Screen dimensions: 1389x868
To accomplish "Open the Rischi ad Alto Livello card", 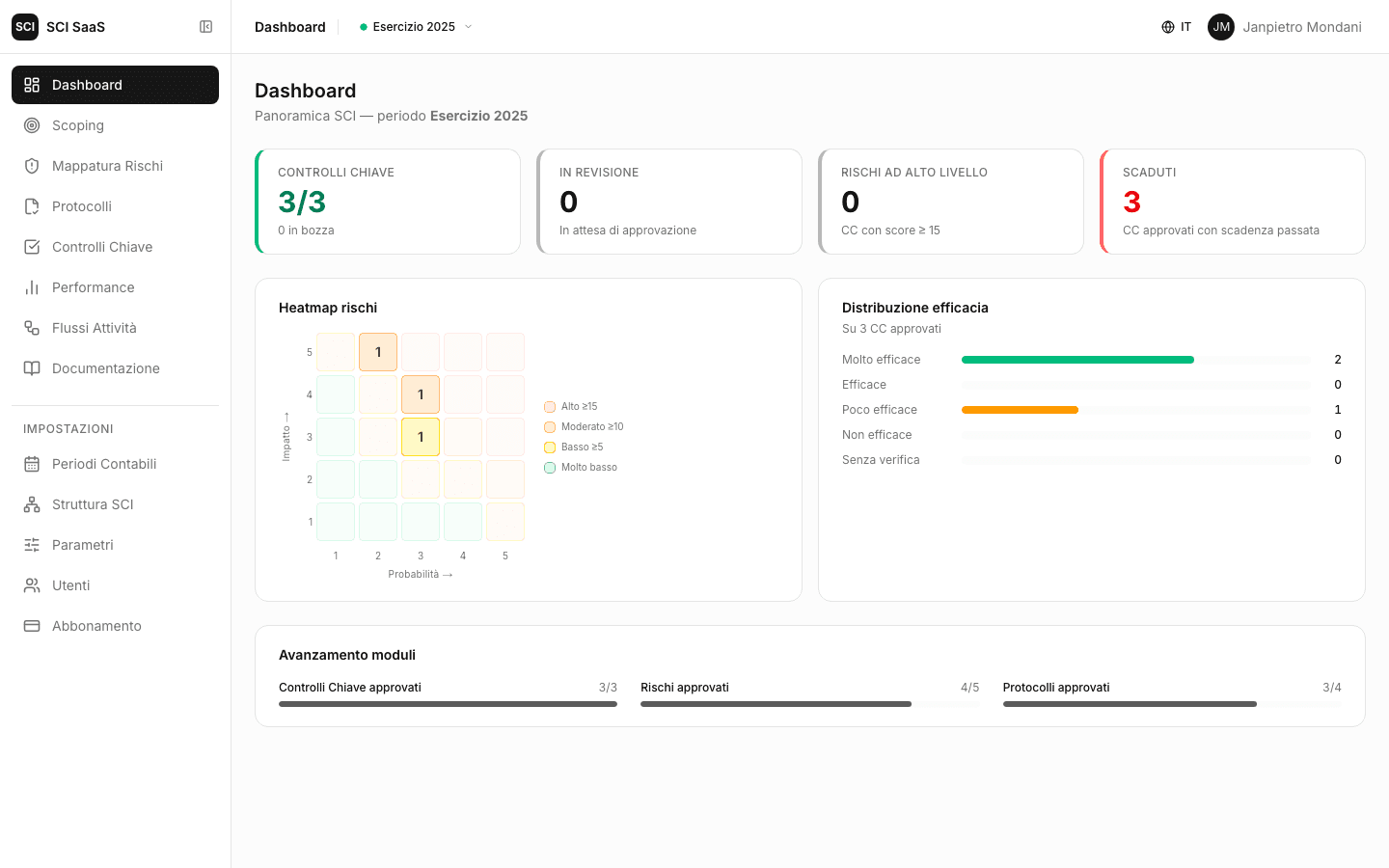I will (x=951, y=202).
